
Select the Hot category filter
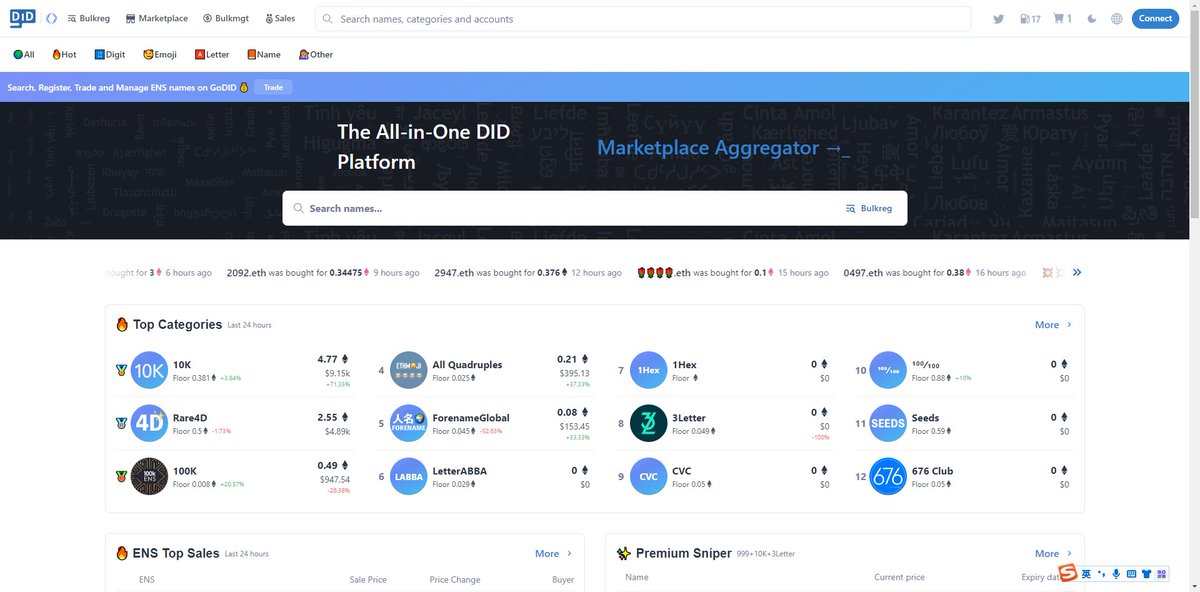64,55
